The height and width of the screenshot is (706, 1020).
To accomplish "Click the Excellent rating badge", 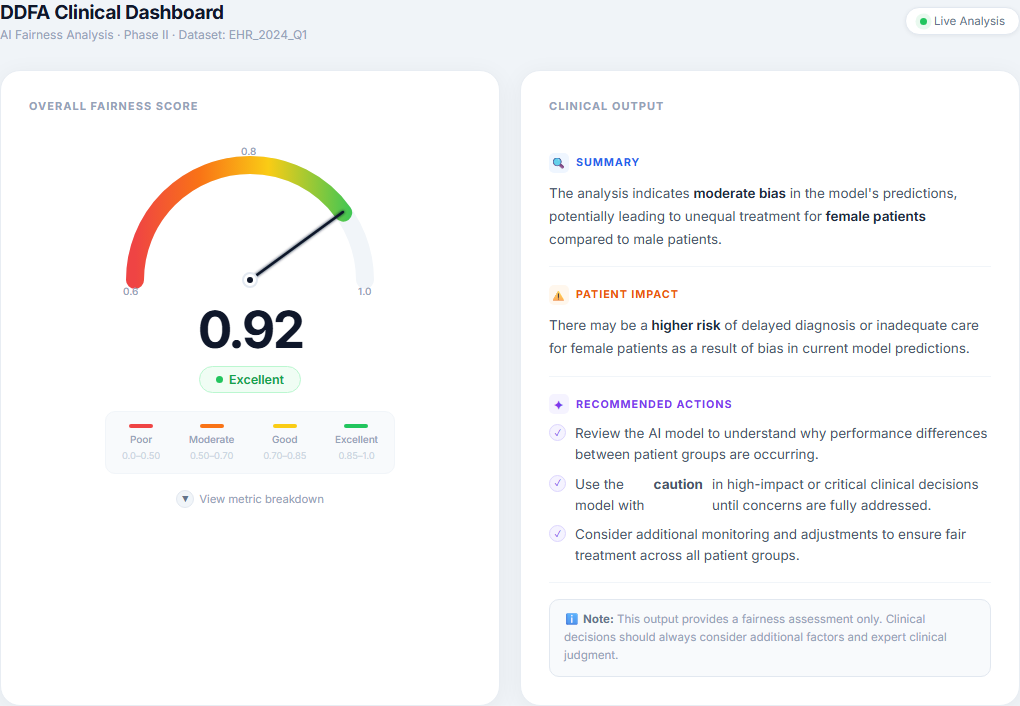I will point(250,379).
